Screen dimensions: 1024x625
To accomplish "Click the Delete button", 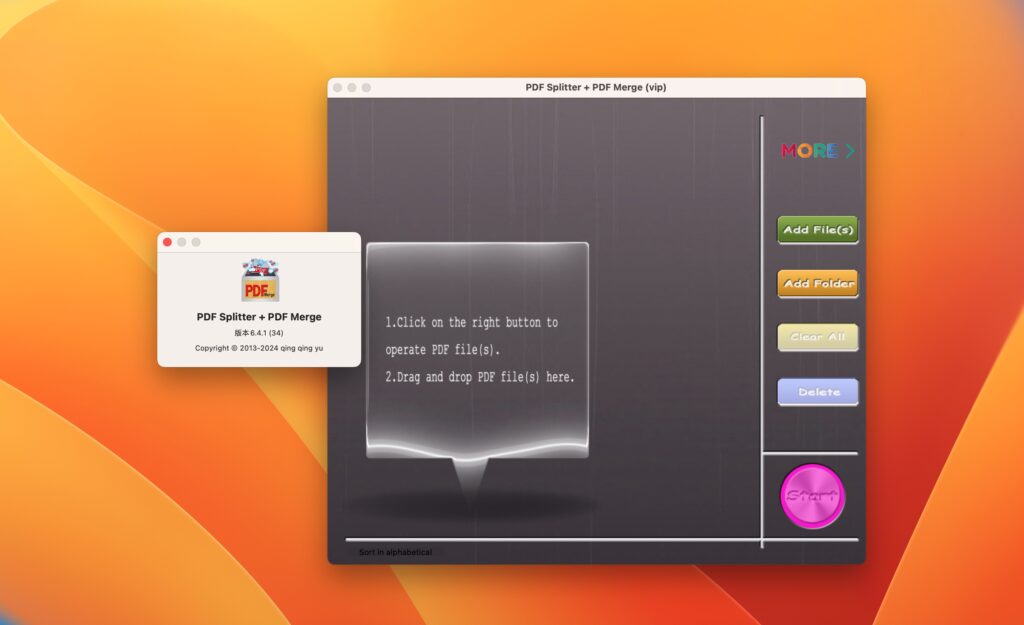I will [817, 391].
